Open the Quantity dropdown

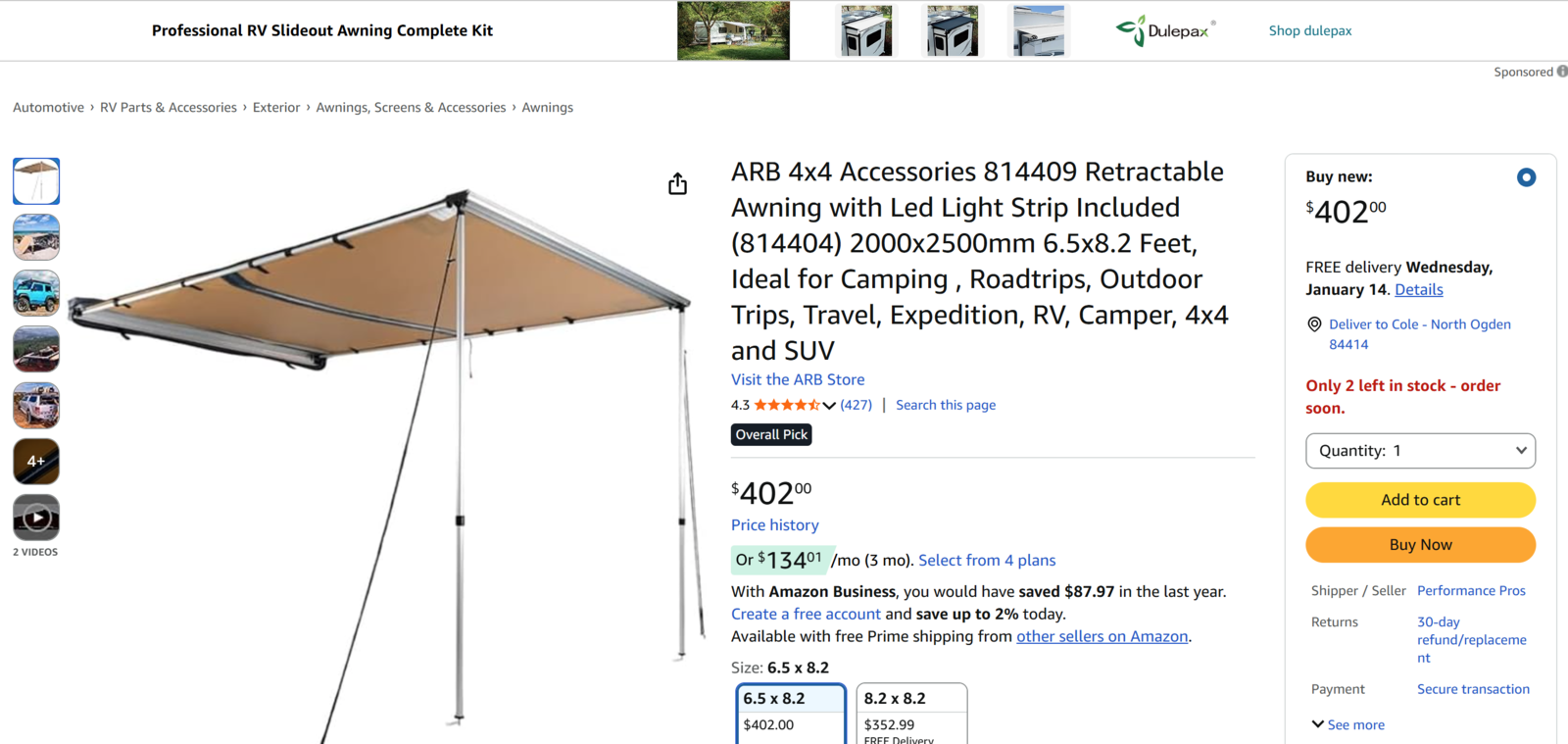click(1420, 451)
